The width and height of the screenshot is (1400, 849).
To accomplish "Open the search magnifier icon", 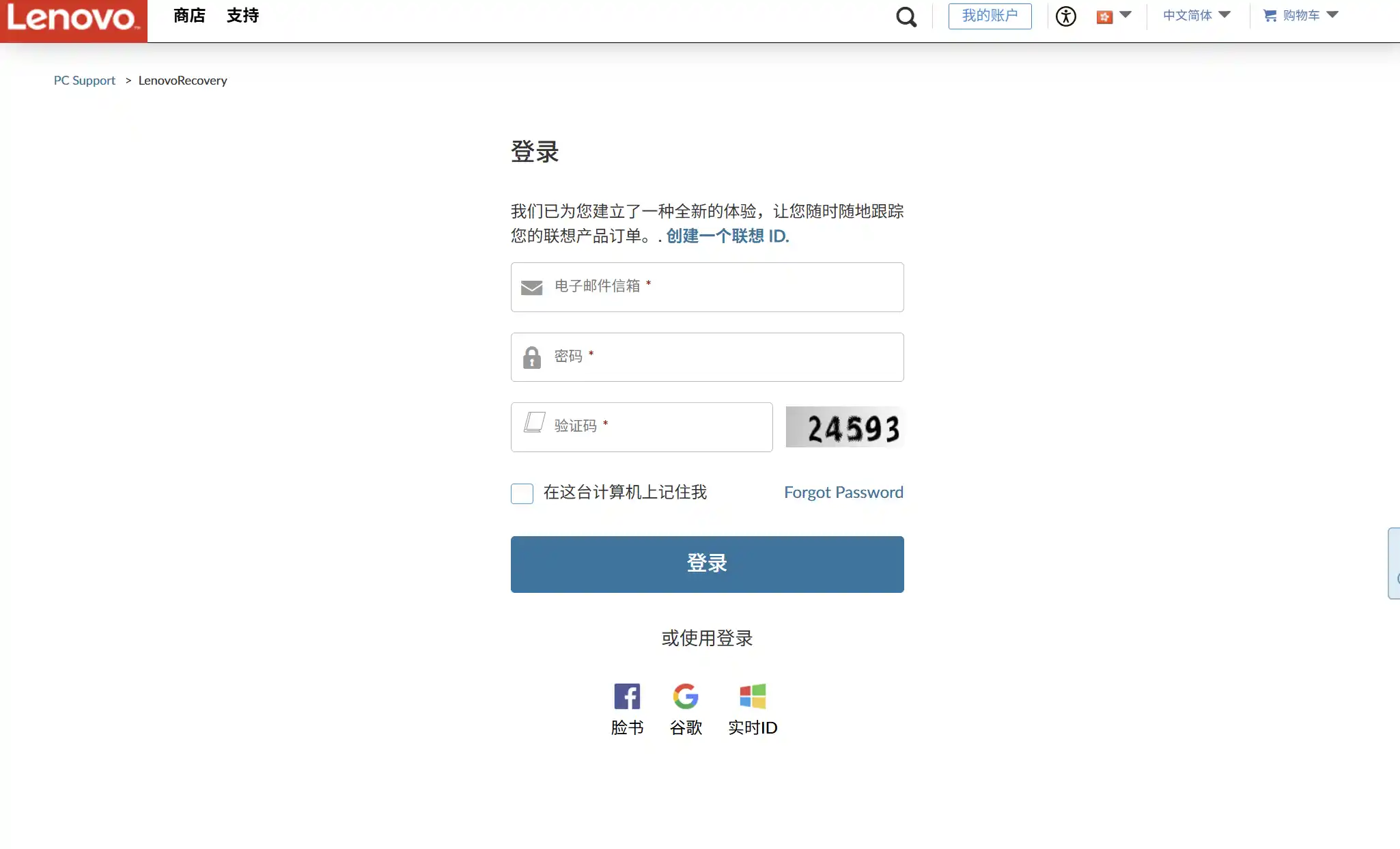I will tap(906, 16).
